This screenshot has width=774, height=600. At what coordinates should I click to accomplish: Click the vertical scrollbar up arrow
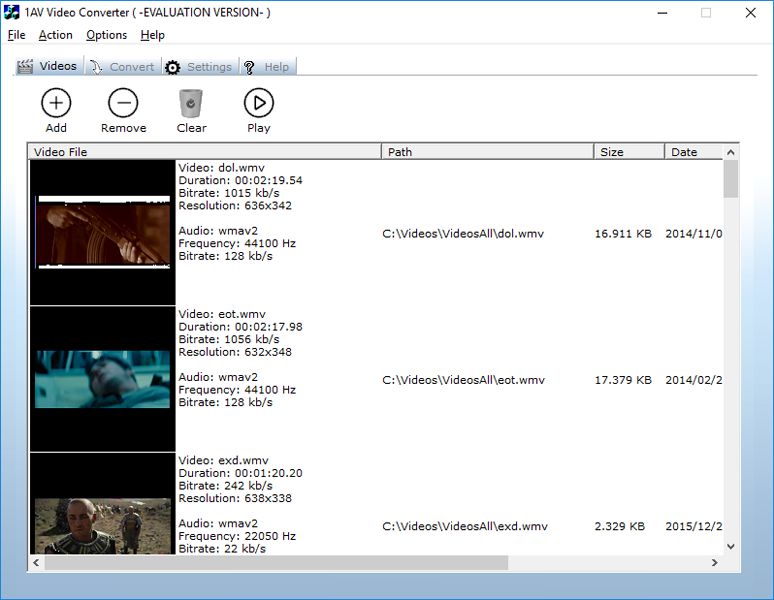pyautogui.click(x=731, y=152)
